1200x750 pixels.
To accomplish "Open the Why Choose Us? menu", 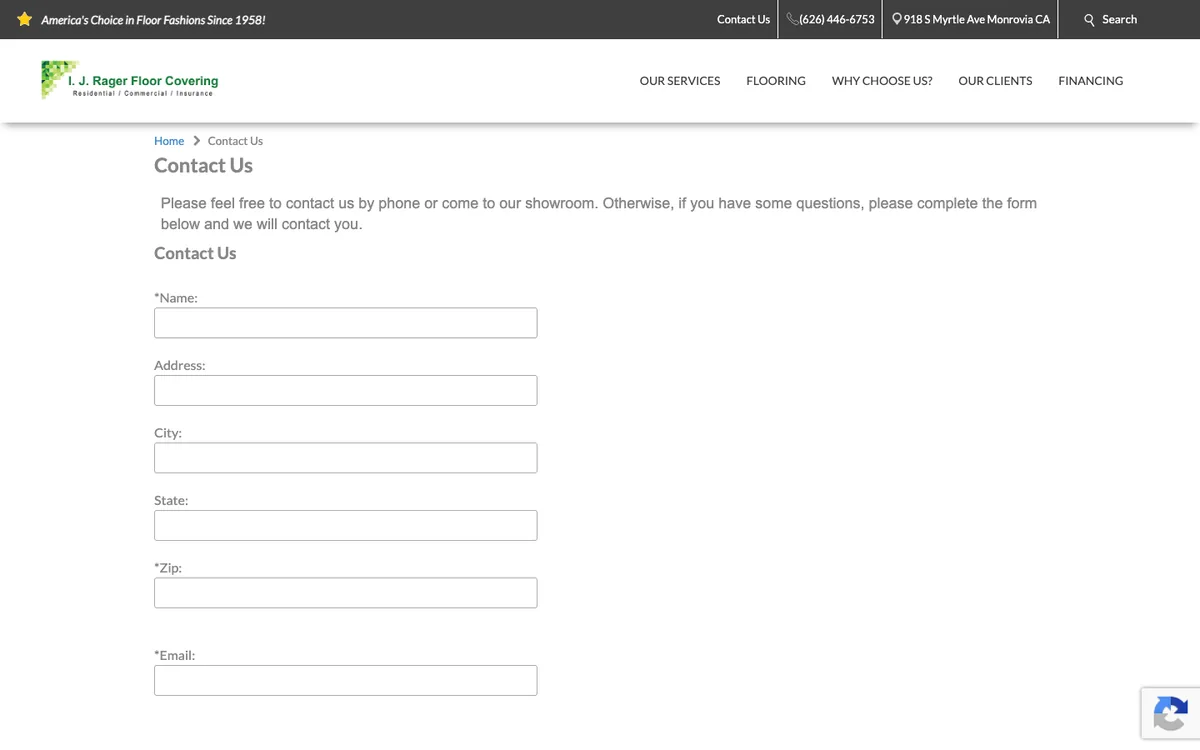I will pos(882,81).
